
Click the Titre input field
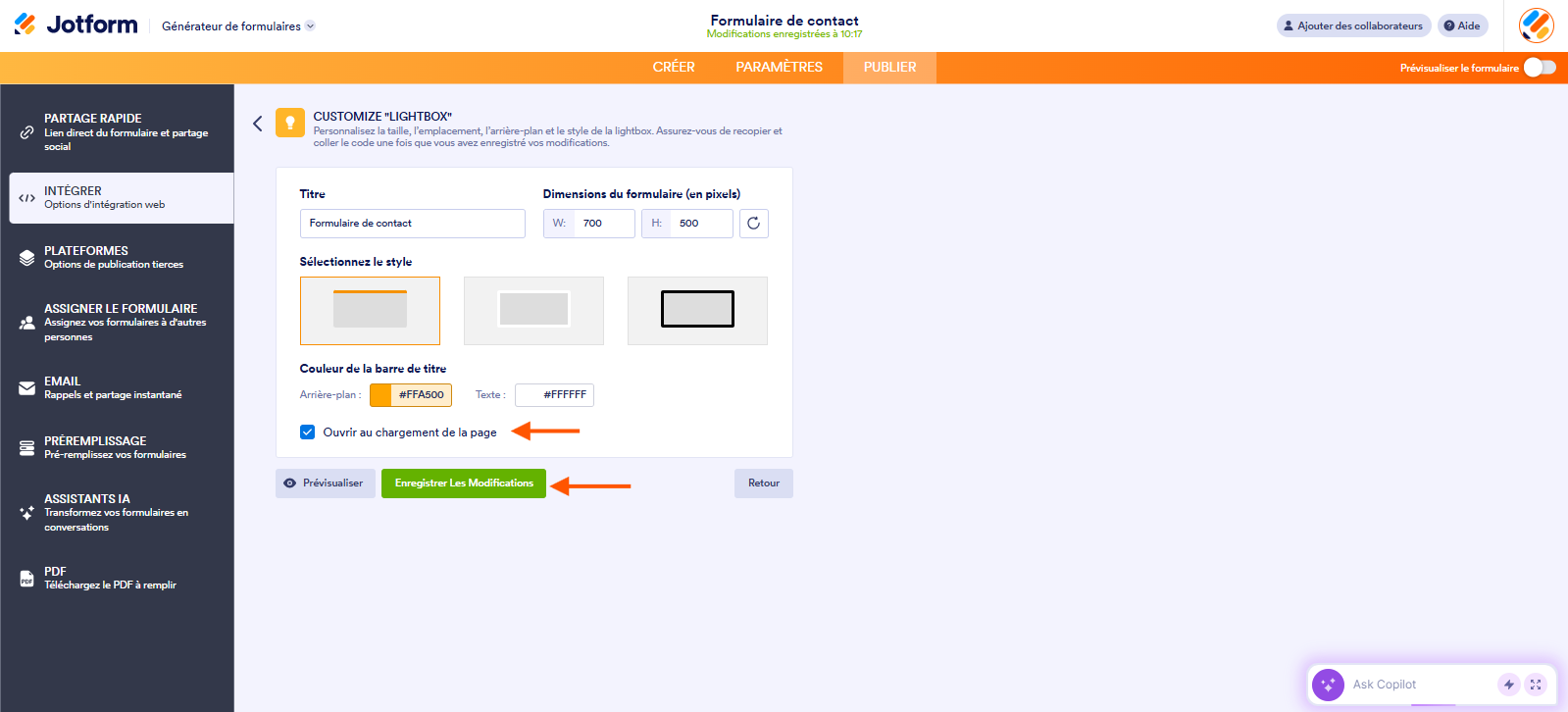pos(413,224)
